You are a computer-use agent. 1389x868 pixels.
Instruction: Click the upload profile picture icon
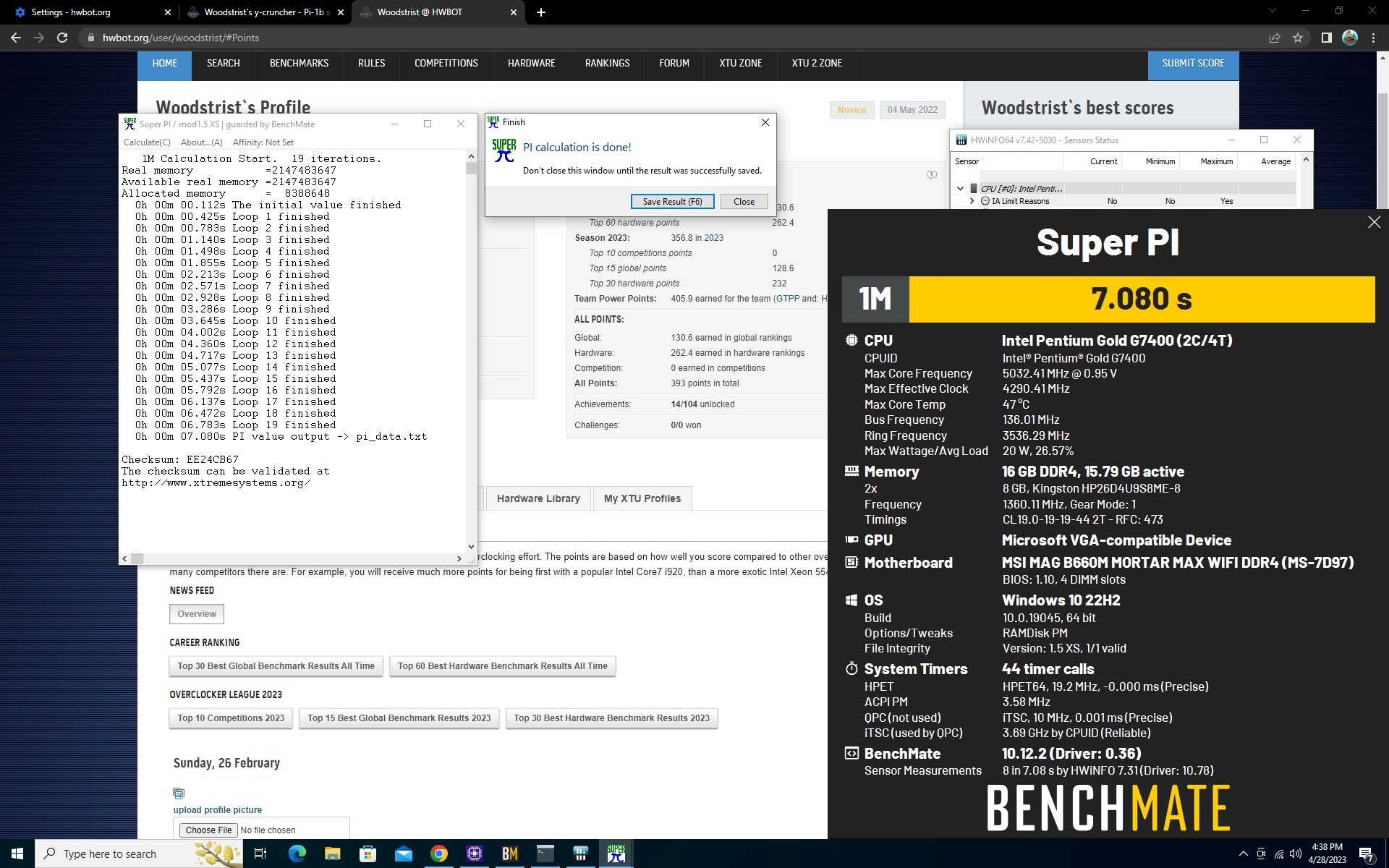point(179,793)
